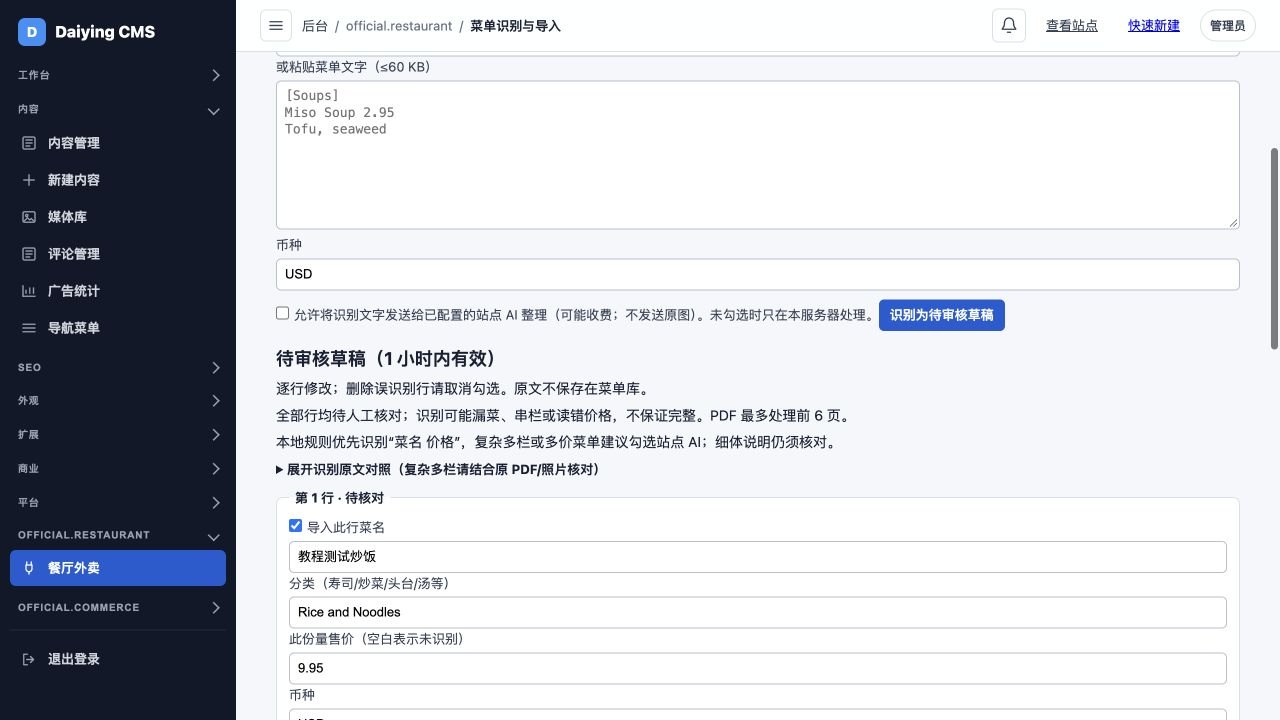Expand 展开识别原文对照 disclosure triangle
The image size is (1280, 720).
(x=280, y=469)
